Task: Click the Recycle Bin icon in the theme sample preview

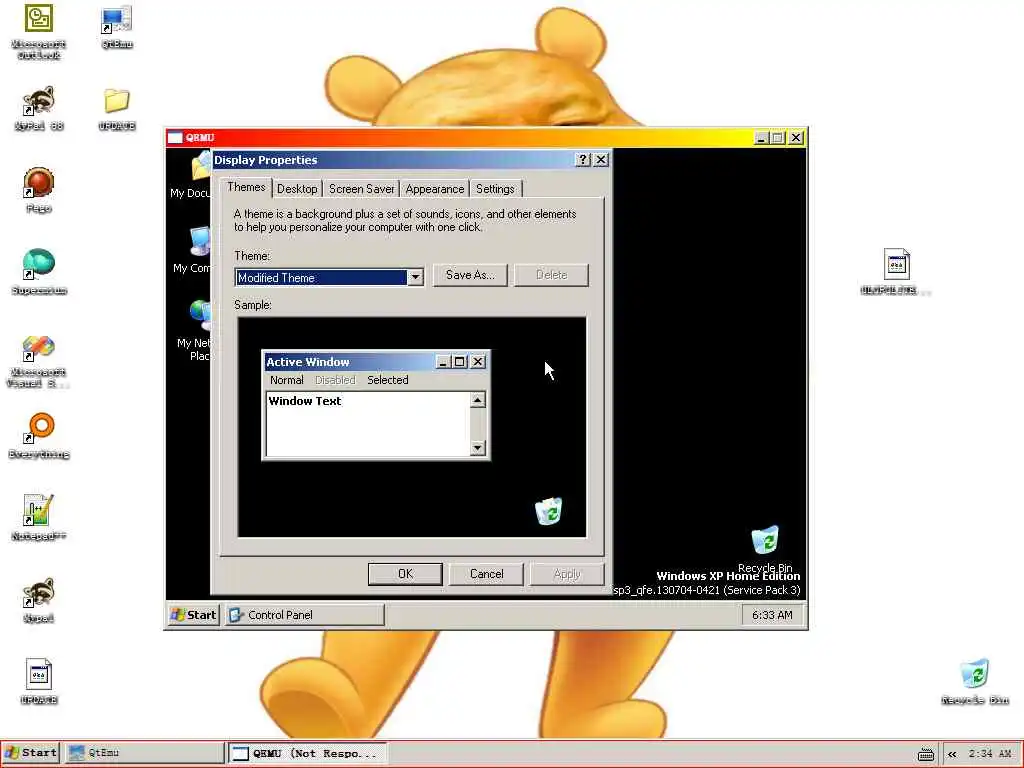Action: coord(549,511)
